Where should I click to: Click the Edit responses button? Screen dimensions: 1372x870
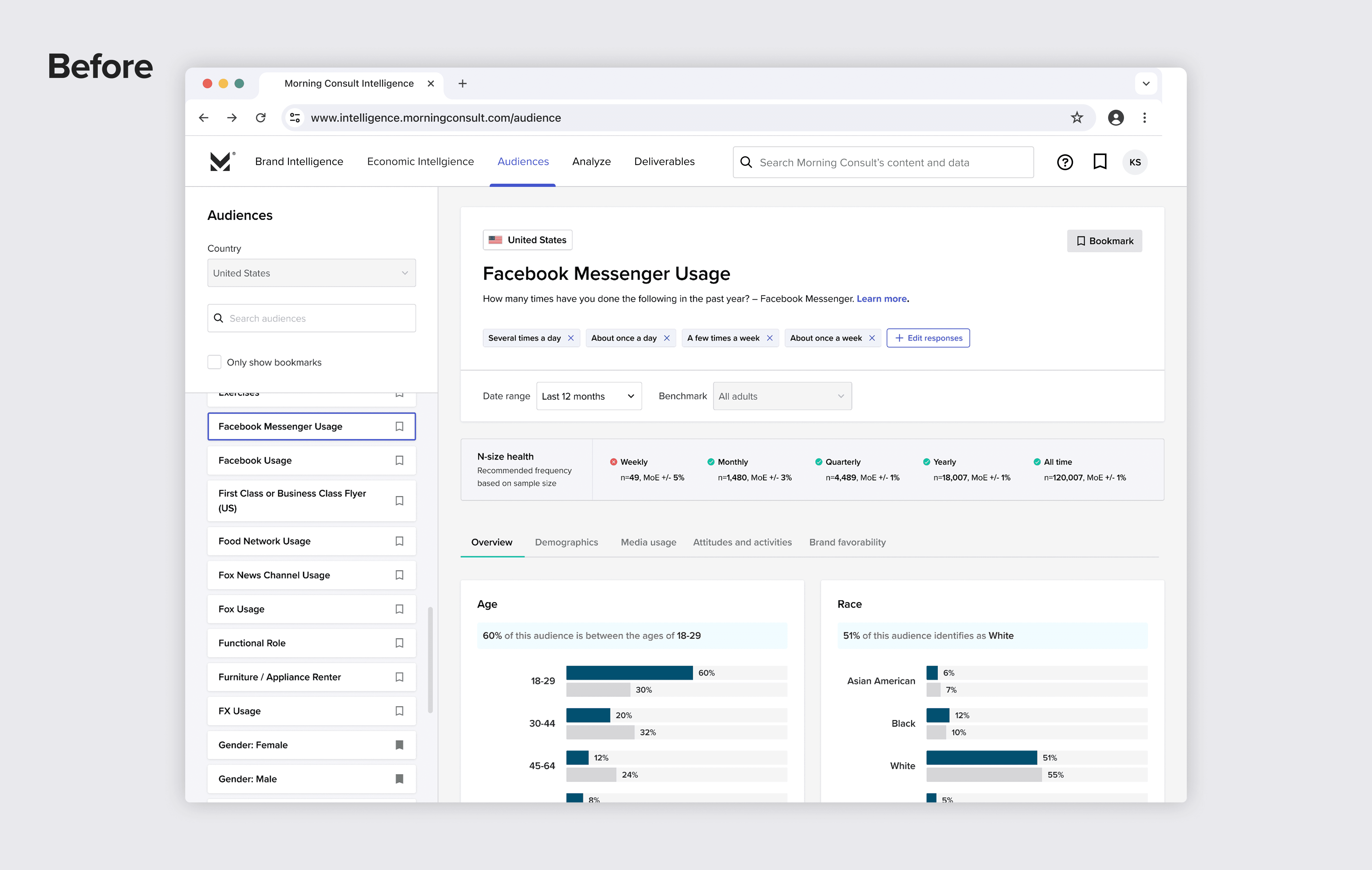928,338
